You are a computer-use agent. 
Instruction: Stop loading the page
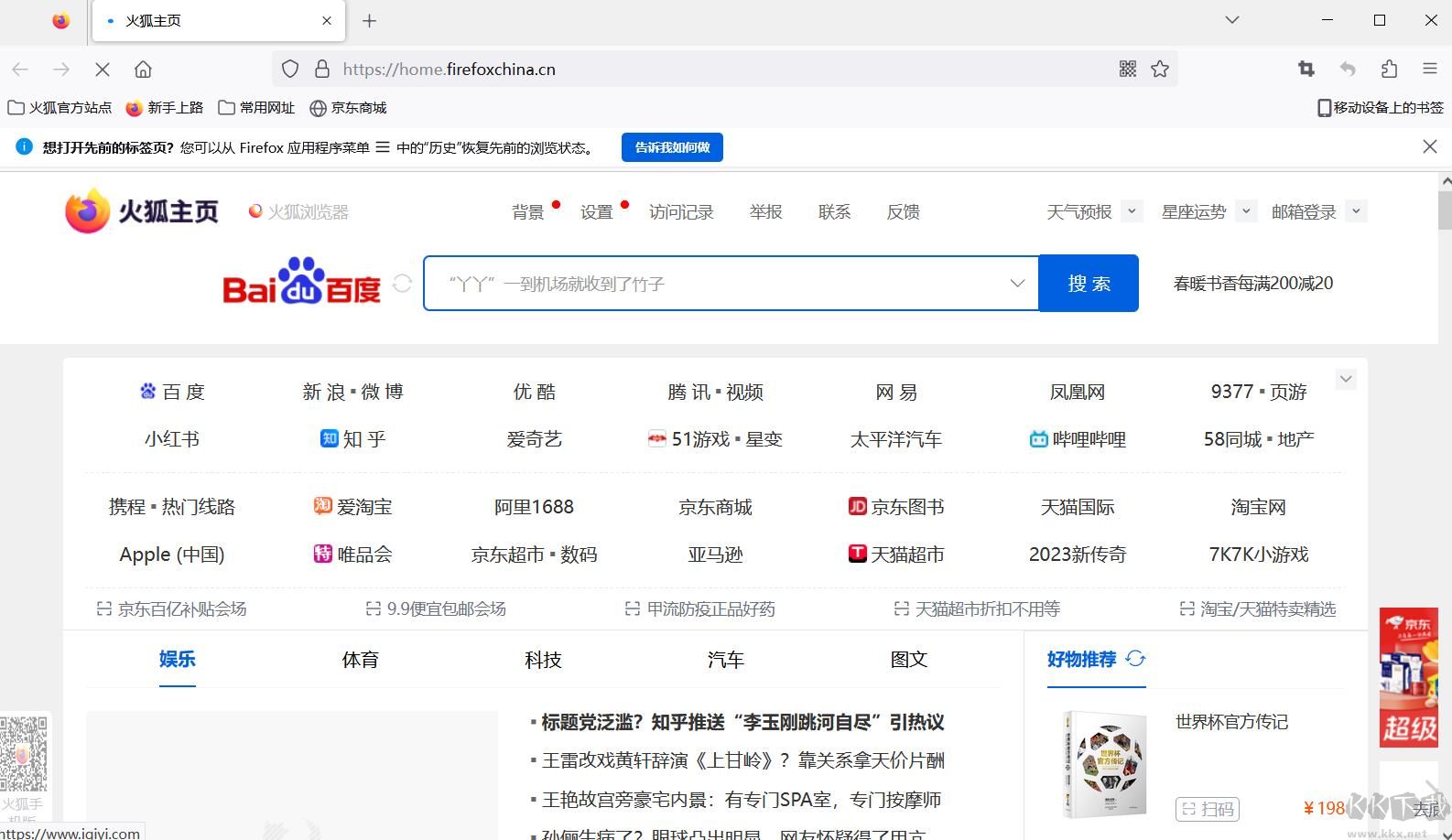[103, 70]
